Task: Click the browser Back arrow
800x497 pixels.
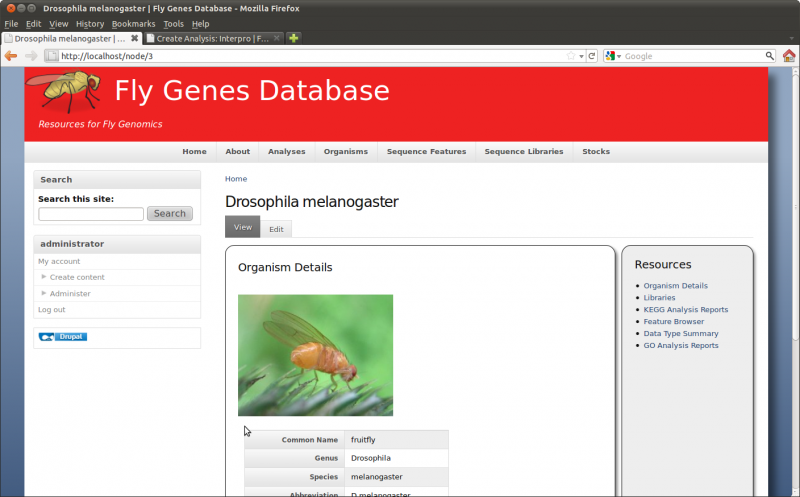Action: 11,56
